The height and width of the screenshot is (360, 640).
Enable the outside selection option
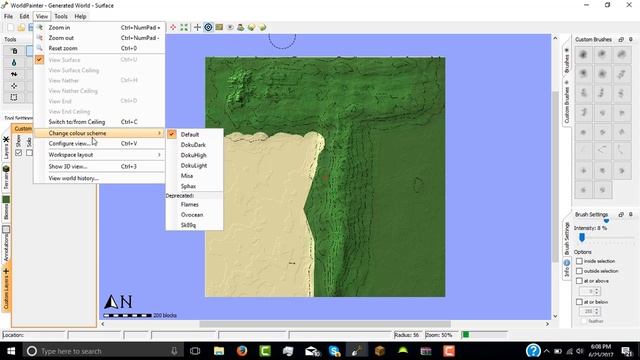tap(579, 271)
